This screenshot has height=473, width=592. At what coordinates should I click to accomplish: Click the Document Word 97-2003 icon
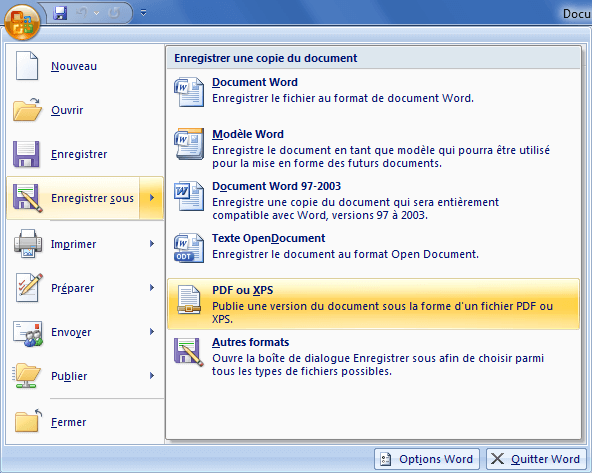click(189, 196)
